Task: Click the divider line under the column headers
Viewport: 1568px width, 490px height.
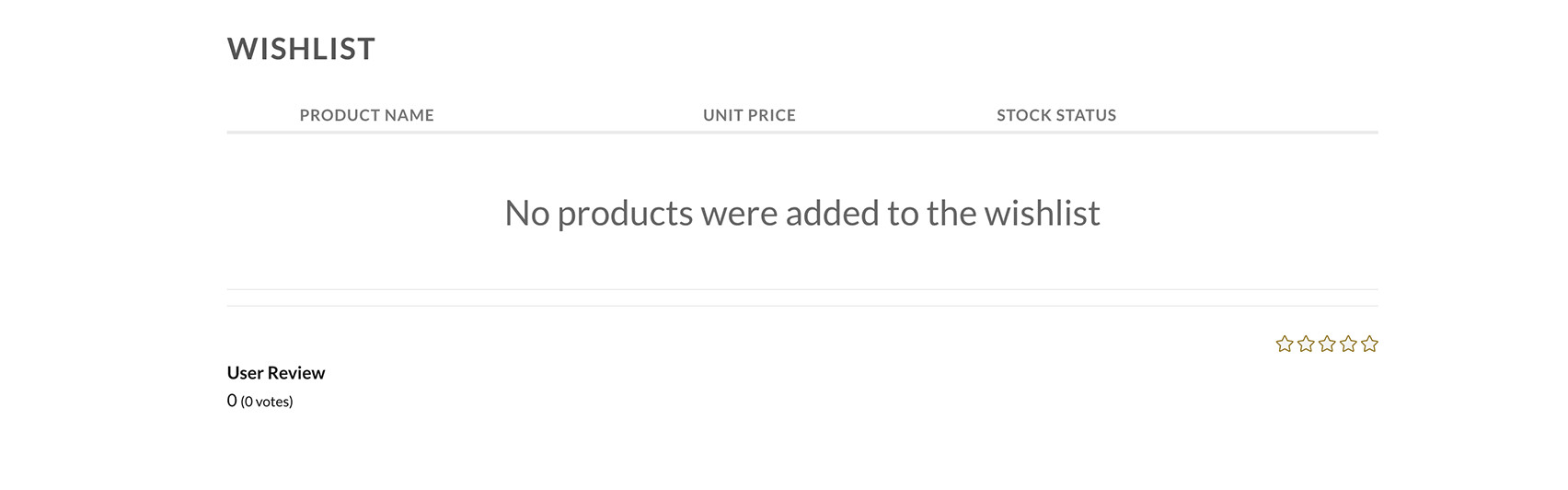Action: coord(801,133)
